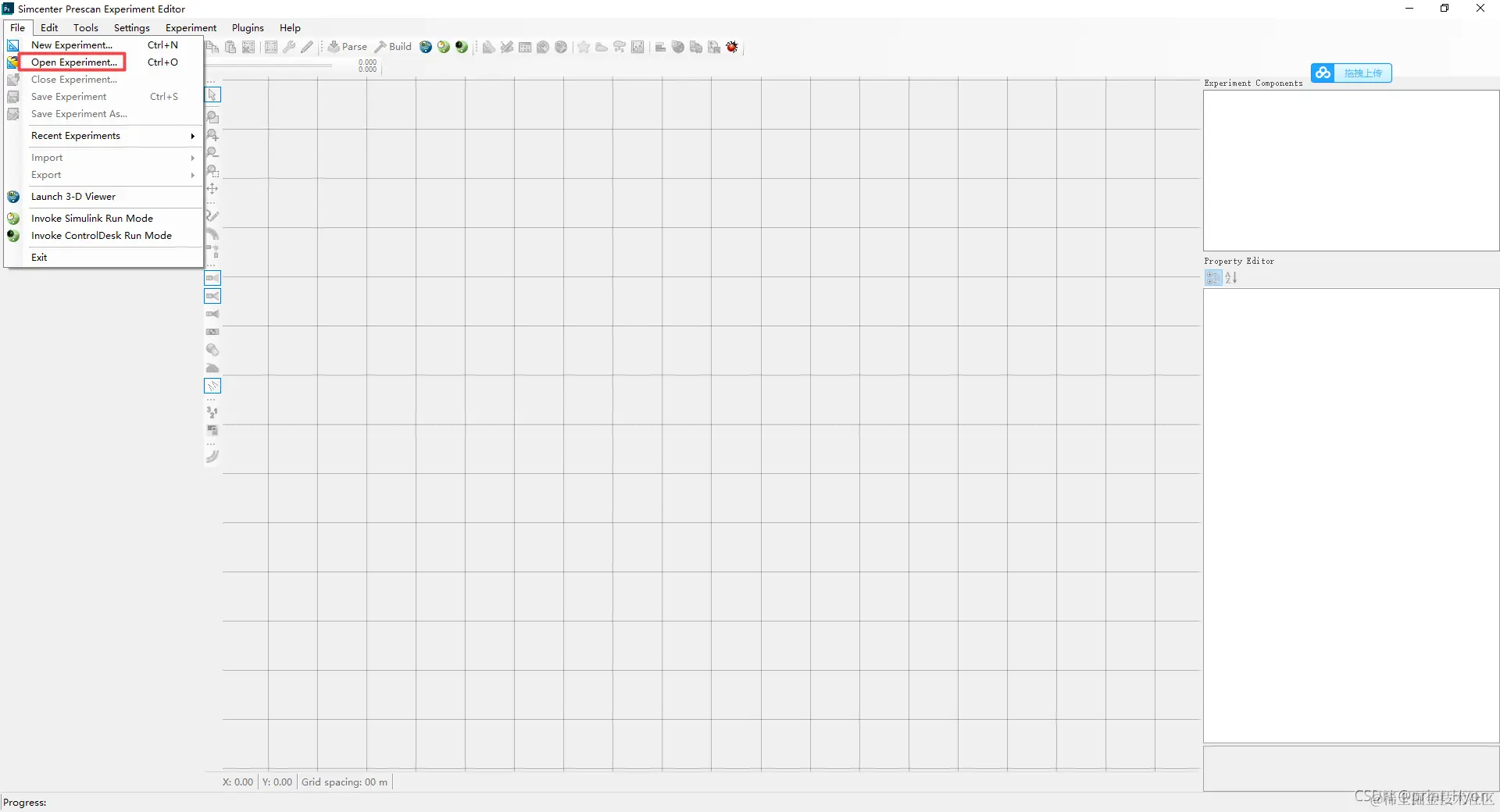Viewport: 1500px width, 812px height.
Task: Click the zoom-to-fit magnifier icon
Action: pyautogui.click(x=212, y=117)
